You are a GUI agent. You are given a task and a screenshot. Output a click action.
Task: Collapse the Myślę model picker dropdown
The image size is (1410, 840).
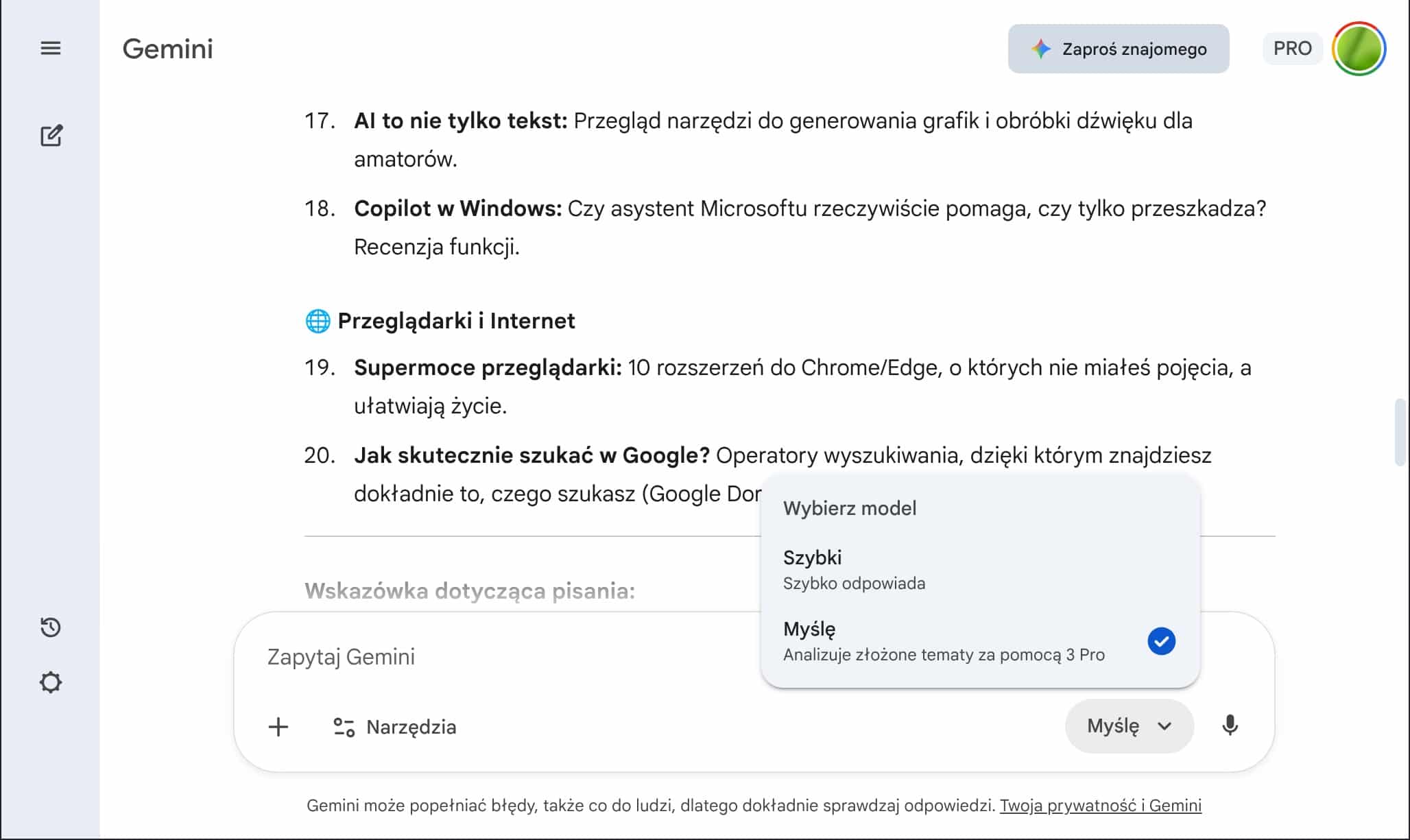click(x=1129, y=726)
